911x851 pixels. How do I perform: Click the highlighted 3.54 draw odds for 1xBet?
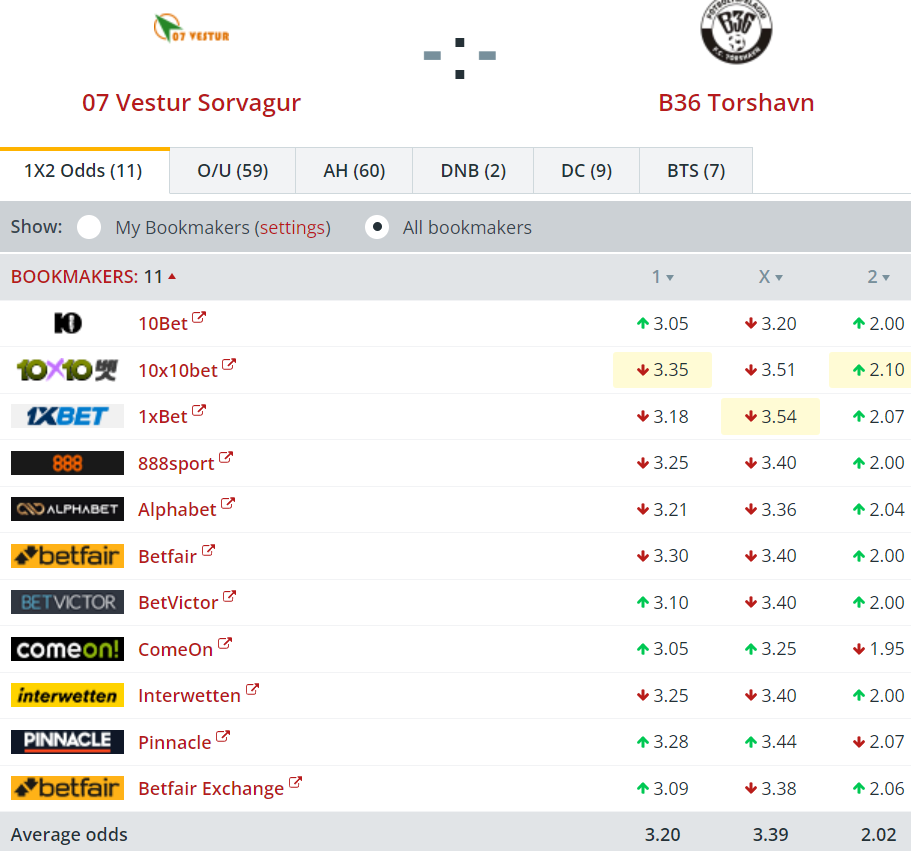click(770, 416)
